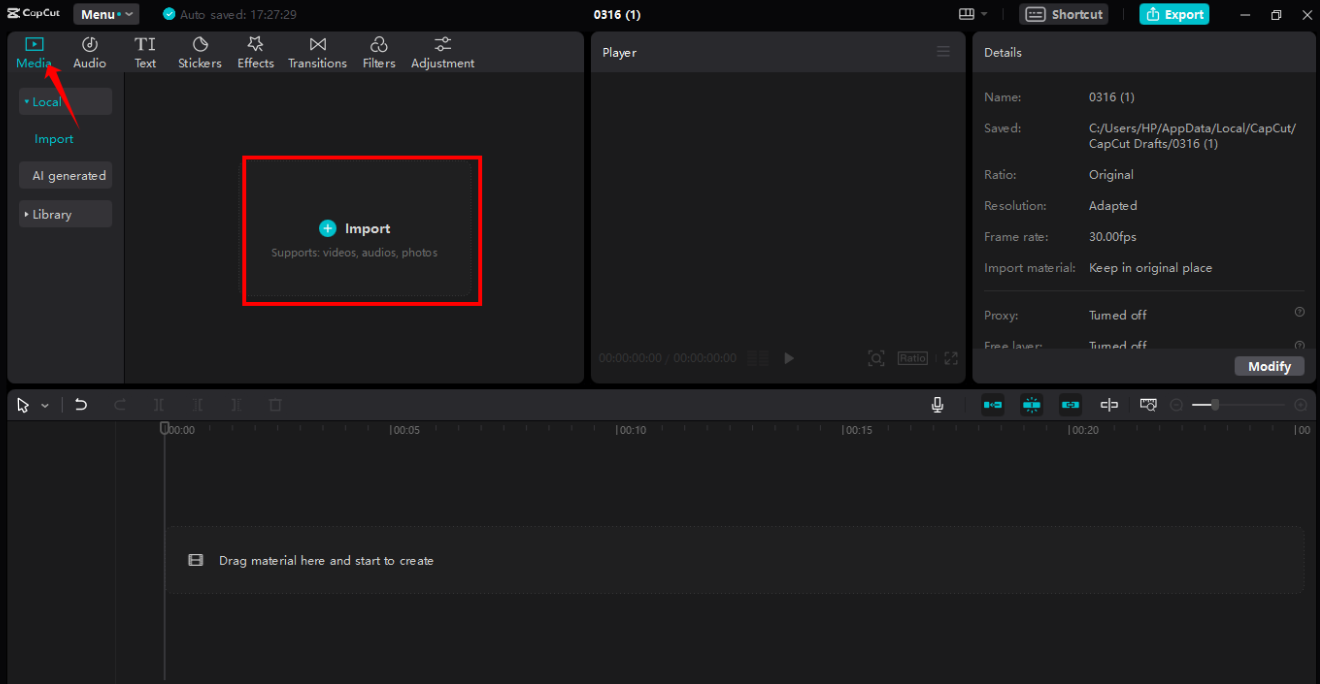Click the Record voiceover microphone
The image size is (1320, 684).
point(937,404)
